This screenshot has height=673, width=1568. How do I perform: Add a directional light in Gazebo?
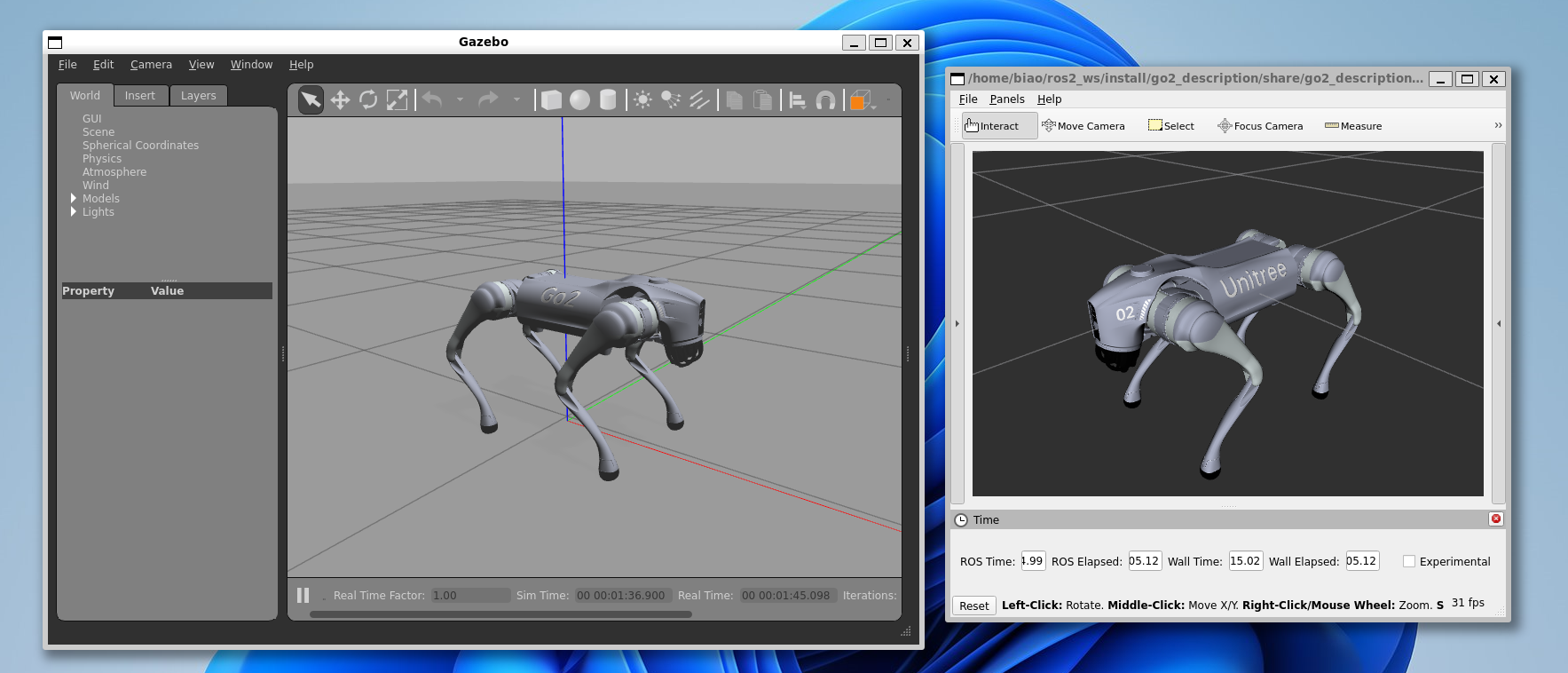[699, 100]
